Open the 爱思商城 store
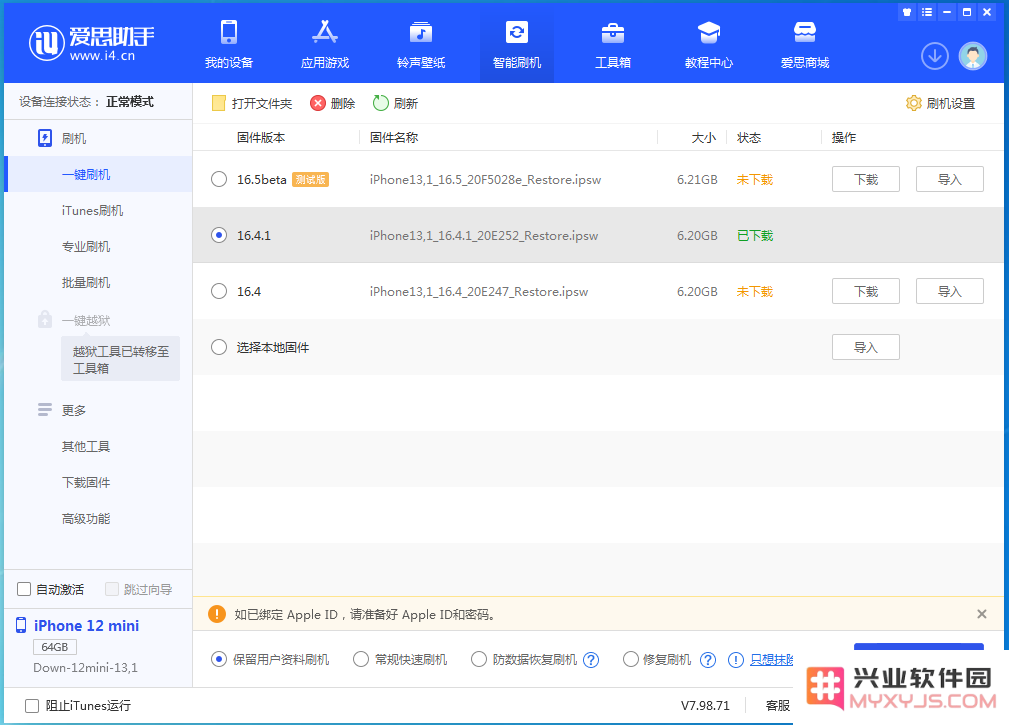This screenshot has width=1009, height=725. (804, 44)
